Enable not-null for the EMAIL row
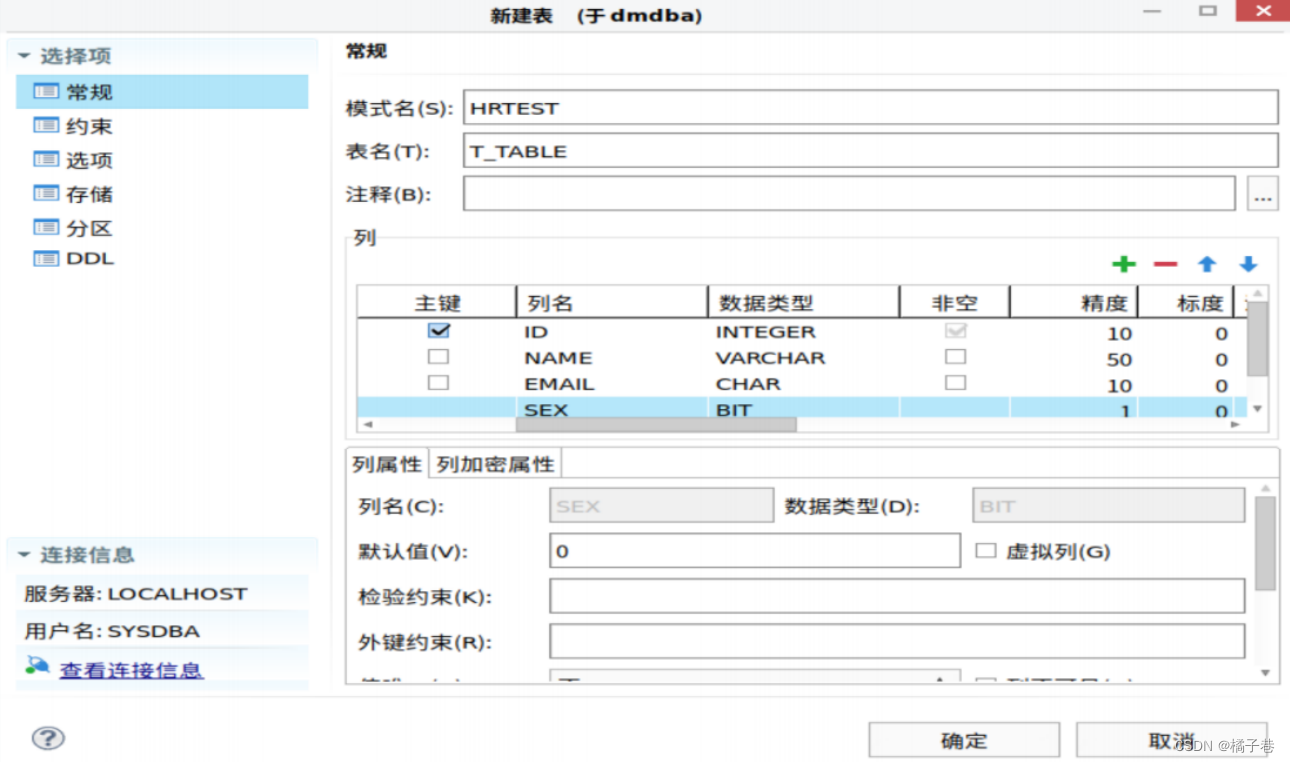Image resolution: width=1290 pixels, height=762 pixels. click(956, 383)
